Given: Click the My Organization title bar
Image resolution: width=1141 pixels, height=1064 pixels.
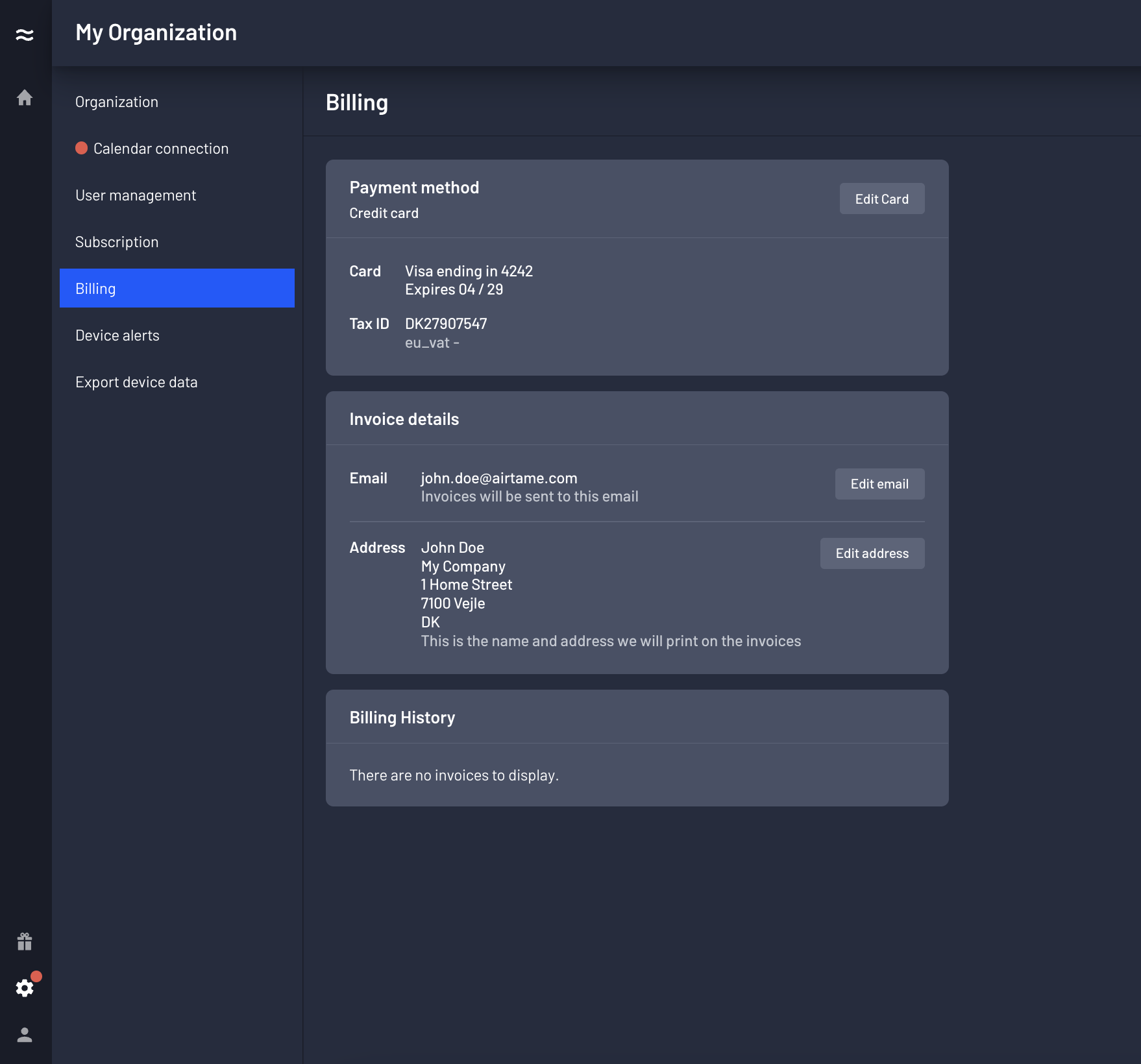Looking at the screenshot, I should 156,32.
